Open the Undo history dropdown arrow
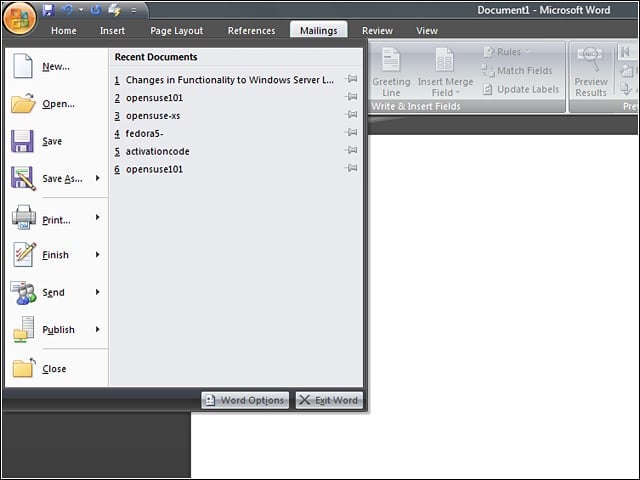The width and height of the screenshot is (640, 480). [81, 10]
